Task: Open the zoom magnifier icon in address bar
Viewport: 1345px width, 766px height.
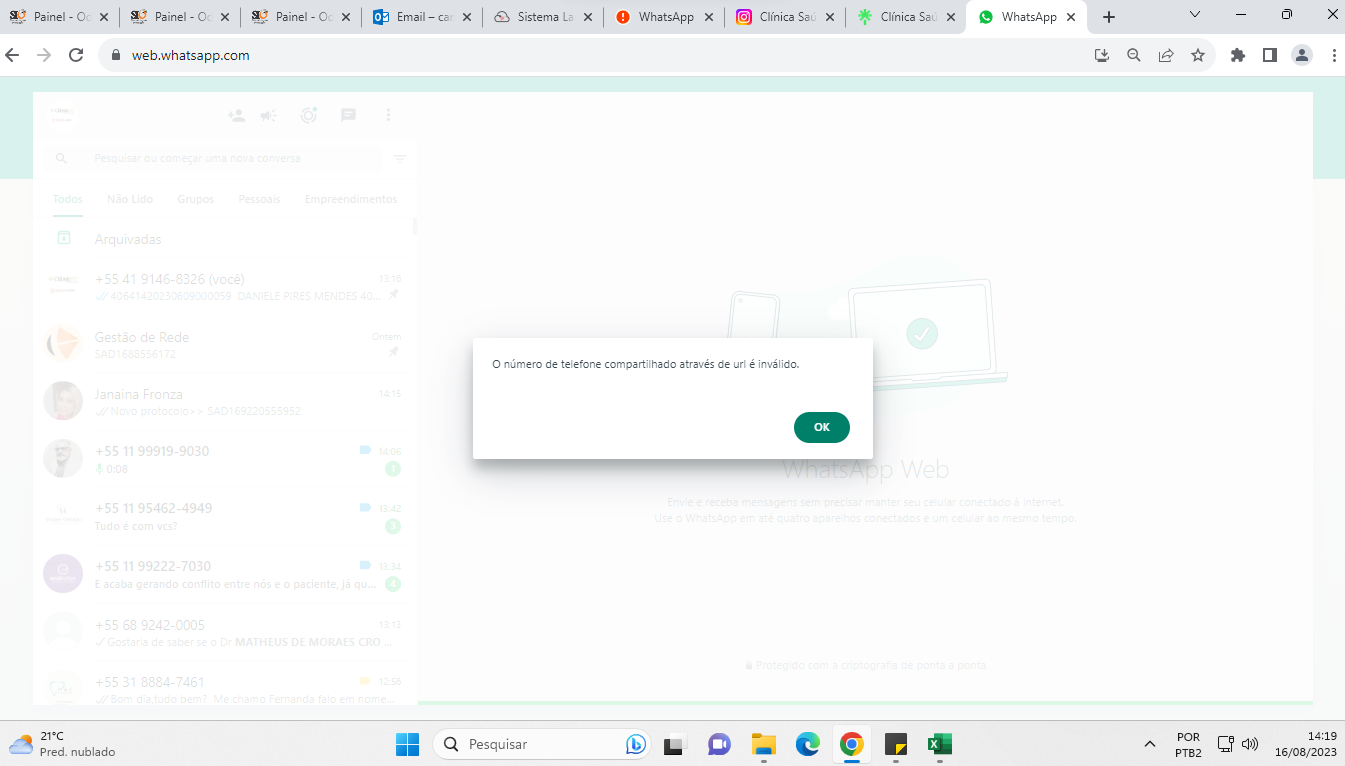Action: (1134, 56)
